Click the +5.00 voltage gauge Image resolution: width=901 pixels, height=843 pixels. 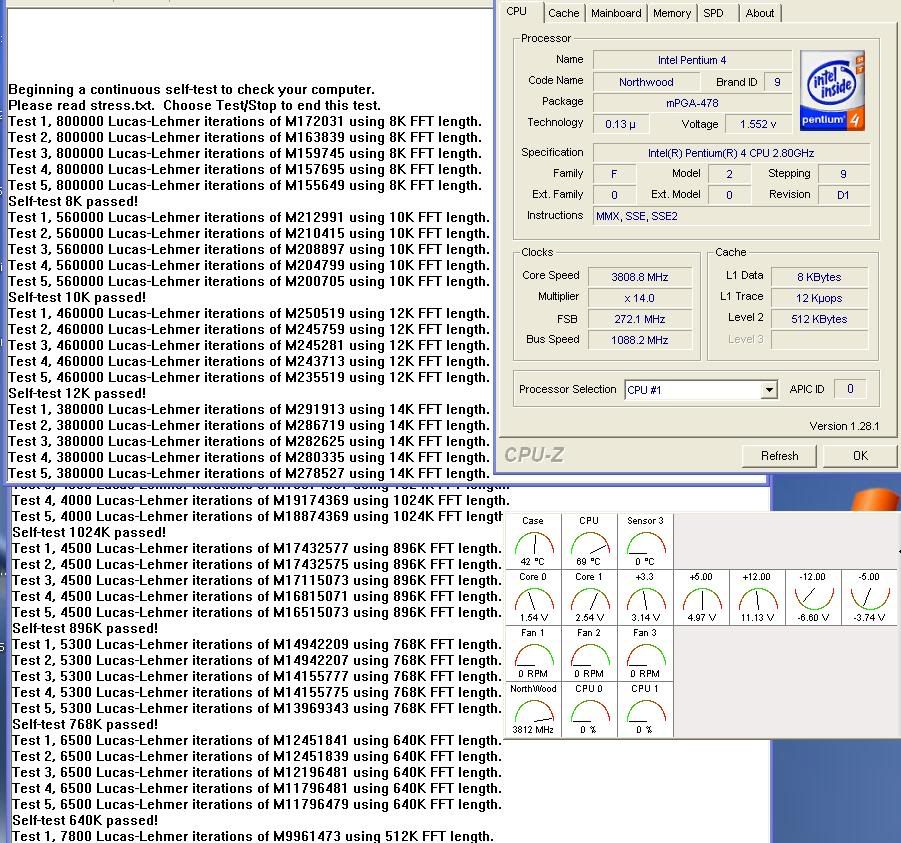701,597
